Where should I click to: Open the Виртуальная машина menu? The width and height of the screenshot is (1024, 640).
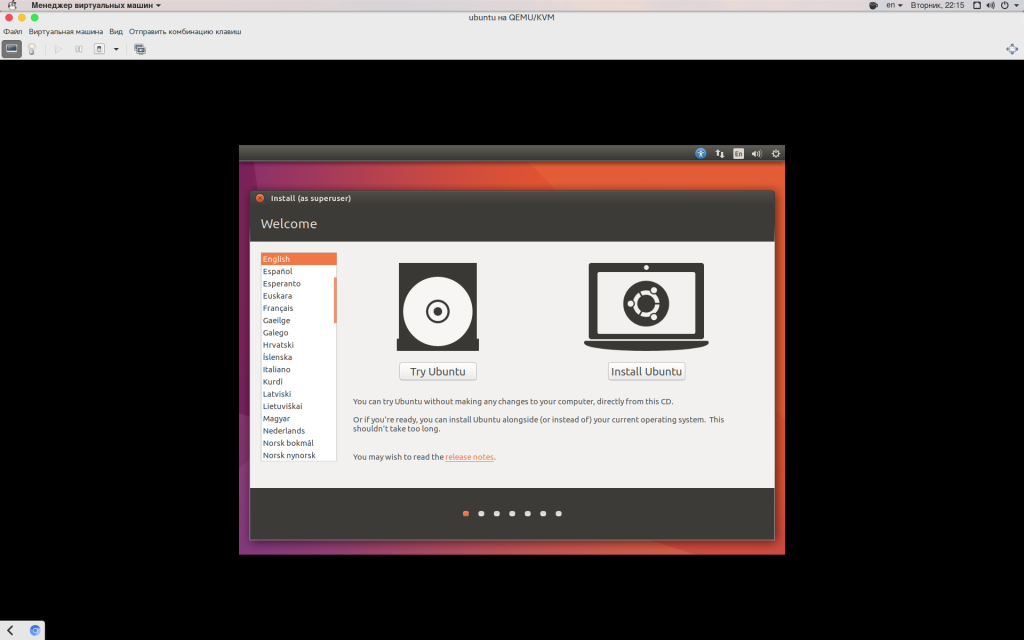pyautogui.click(x=65, y=31)
